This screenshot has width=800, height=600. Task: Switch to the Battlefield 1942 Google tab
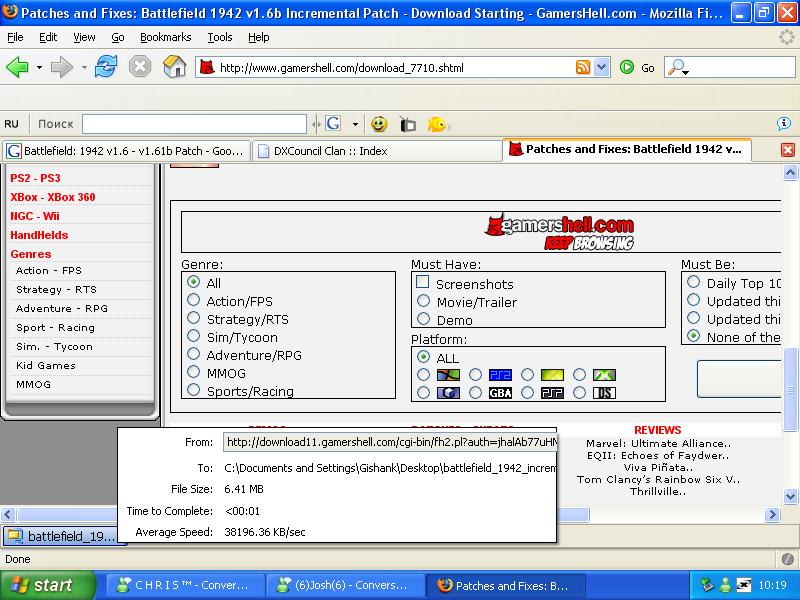(126, 151)
